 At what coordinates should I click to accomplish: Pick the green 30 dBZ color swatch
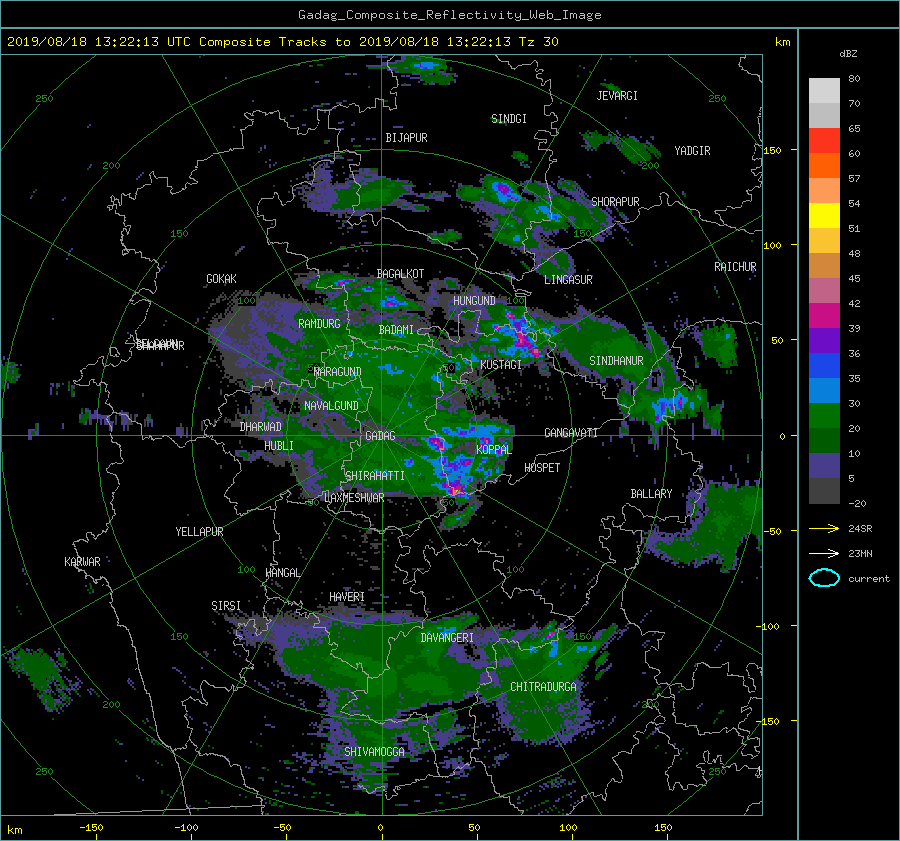click(824, 415)
